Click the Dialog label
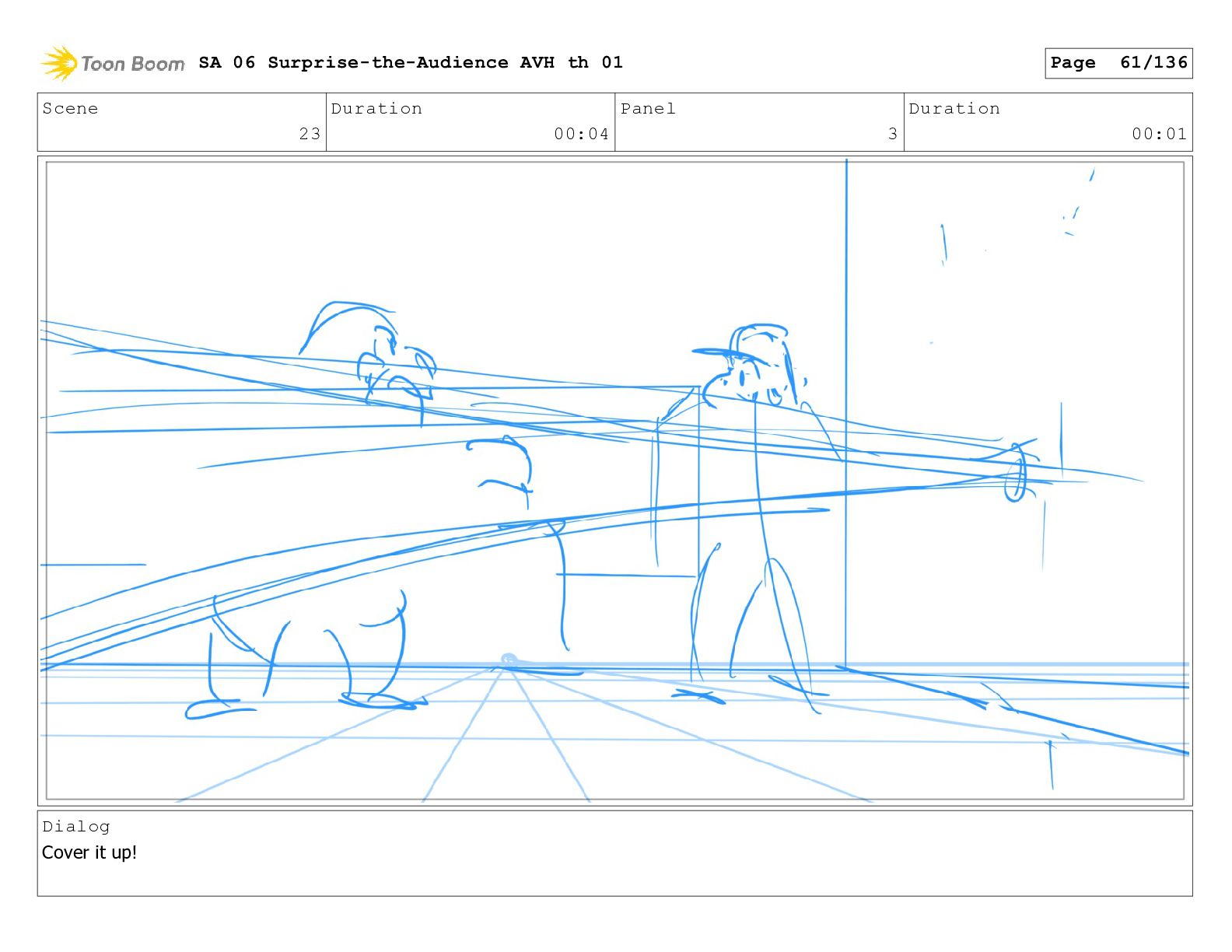1232x952 pixels. point(76,827)
